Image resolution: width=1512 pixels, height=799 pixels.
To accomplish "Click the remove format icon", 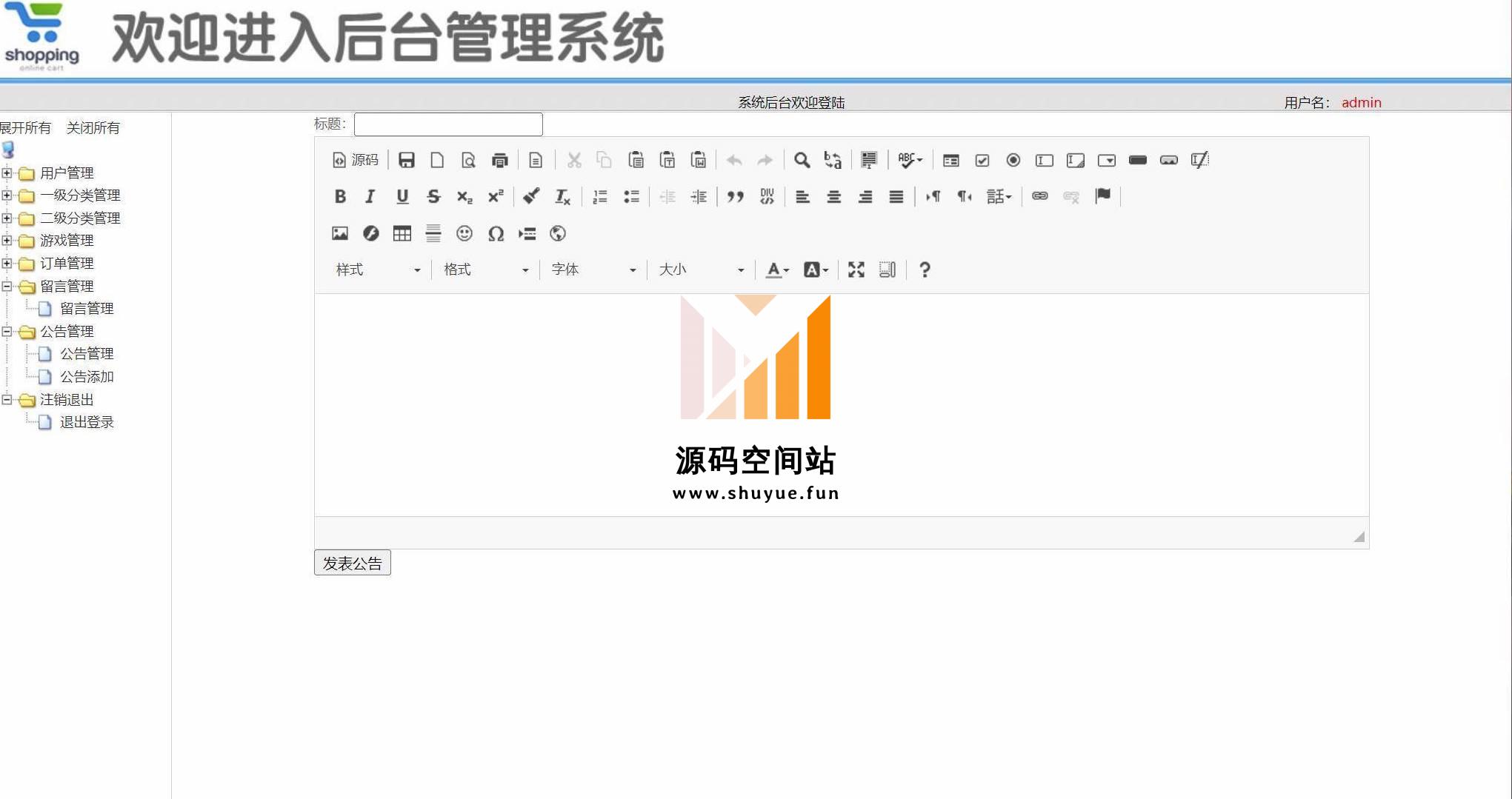I will pyautogui.click(x=563, y=196).
